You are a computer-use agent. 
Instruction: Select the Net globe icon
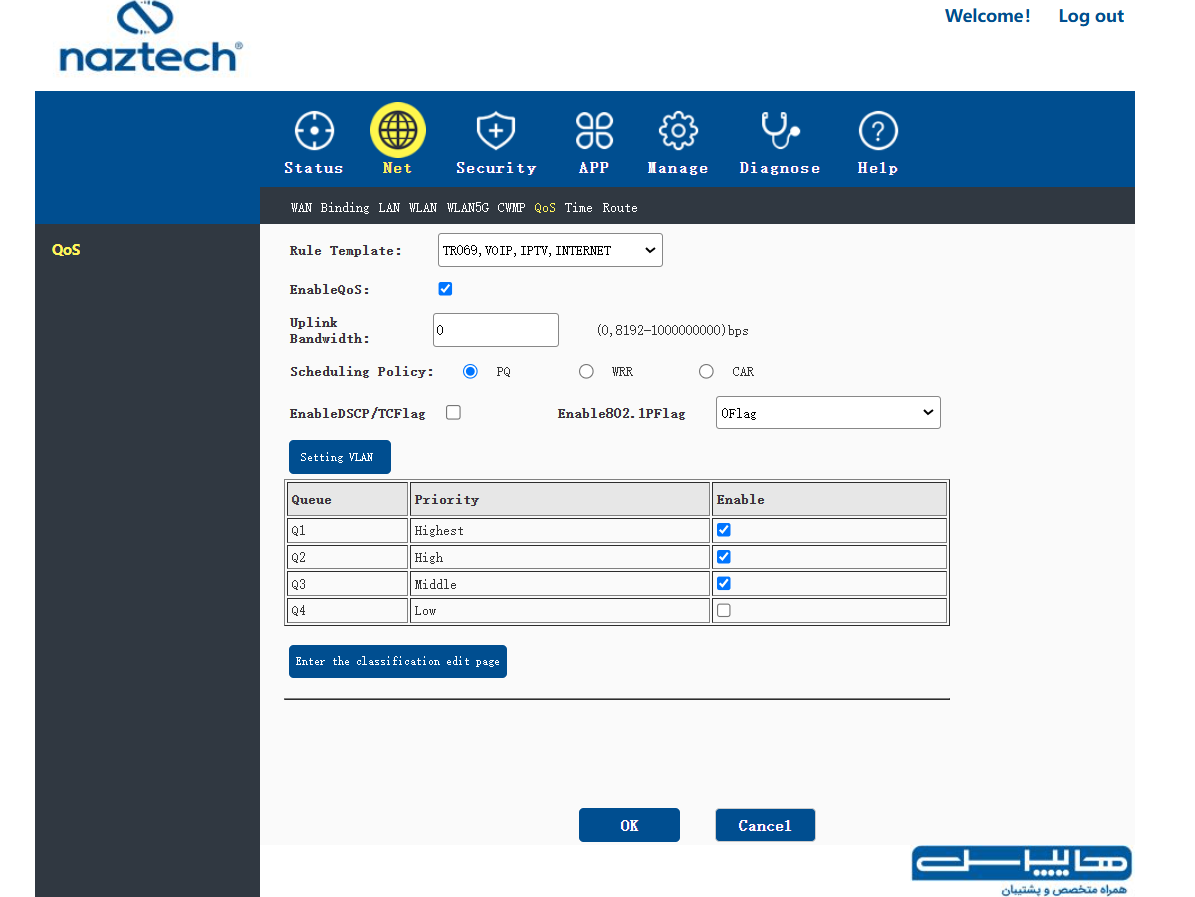pos(398,130)
